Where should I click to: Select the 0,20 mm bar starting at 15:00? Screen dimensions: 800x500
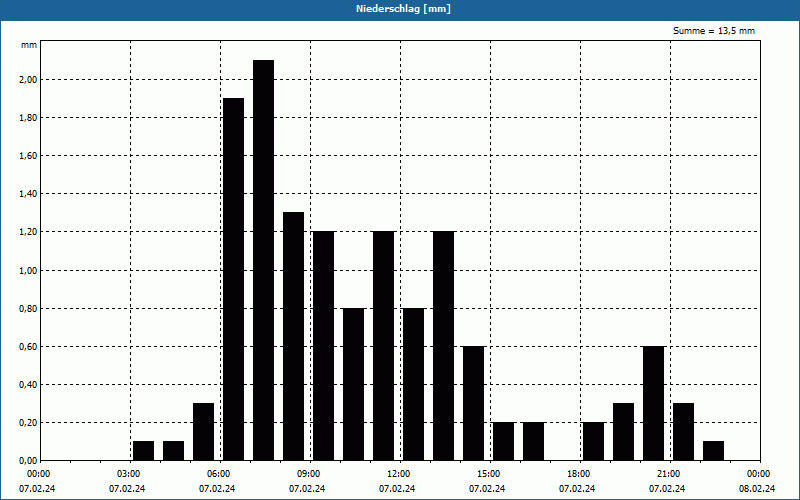[x=504, y=441]
